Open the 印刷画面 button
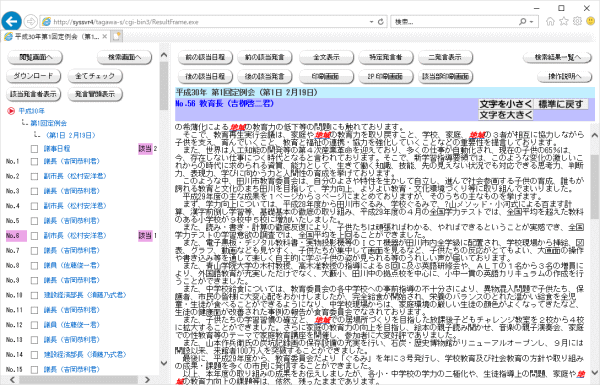Viewport: 600px width, 385px height. [x=326, y=77]
